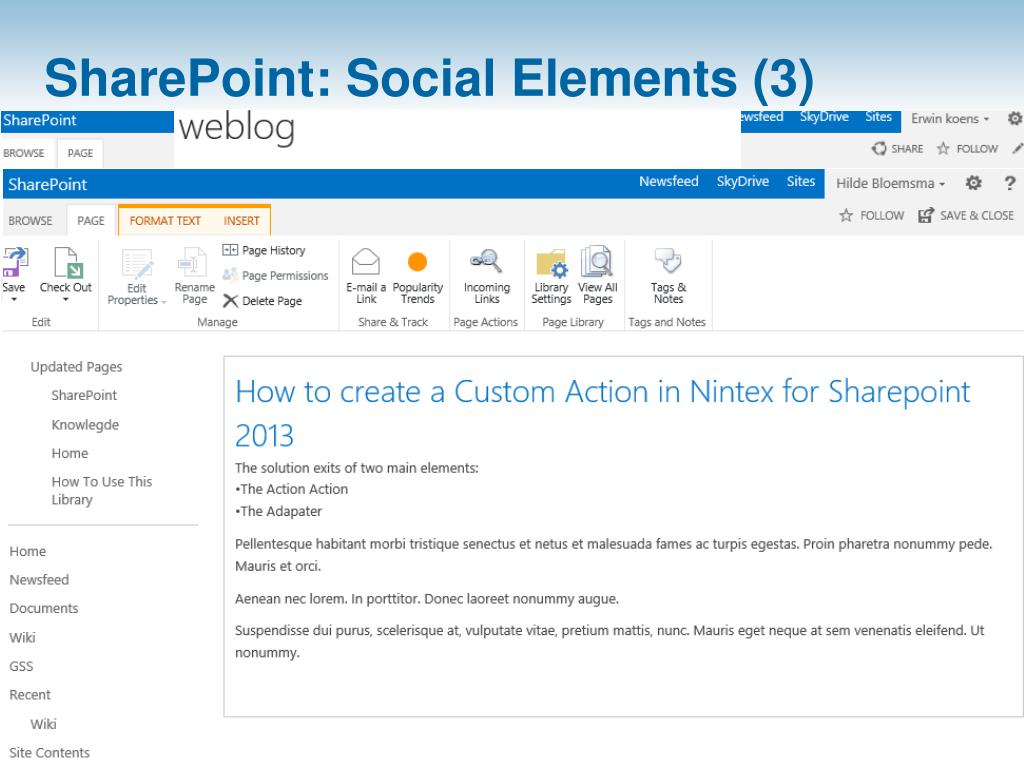Expand the Check Out dropdown arrow
The image size is (1024, 768).
pyautogui.click(x=66, y=300)
